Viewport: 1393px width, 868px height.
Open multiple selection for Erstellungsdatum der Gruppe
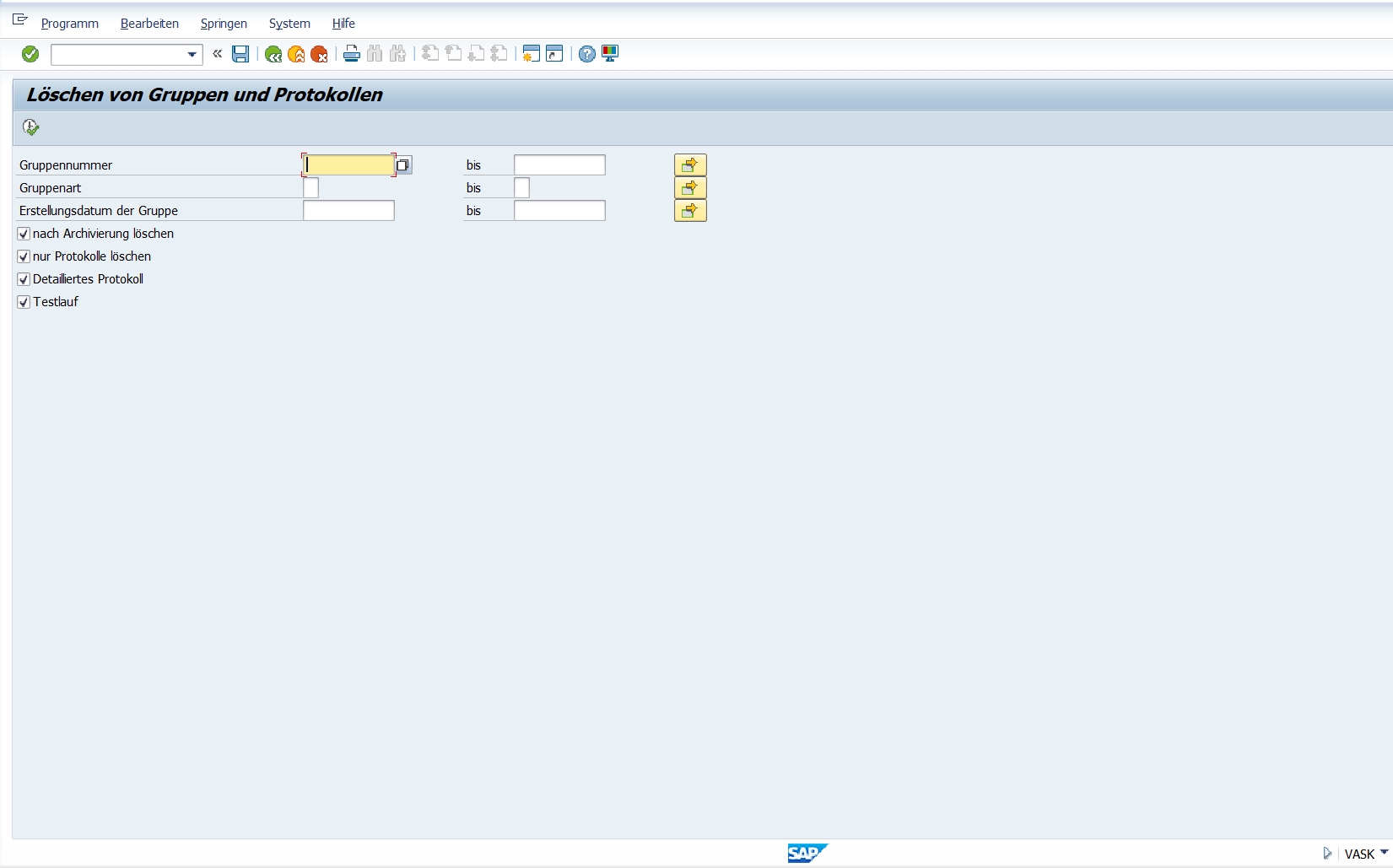[x=690, y=210]
